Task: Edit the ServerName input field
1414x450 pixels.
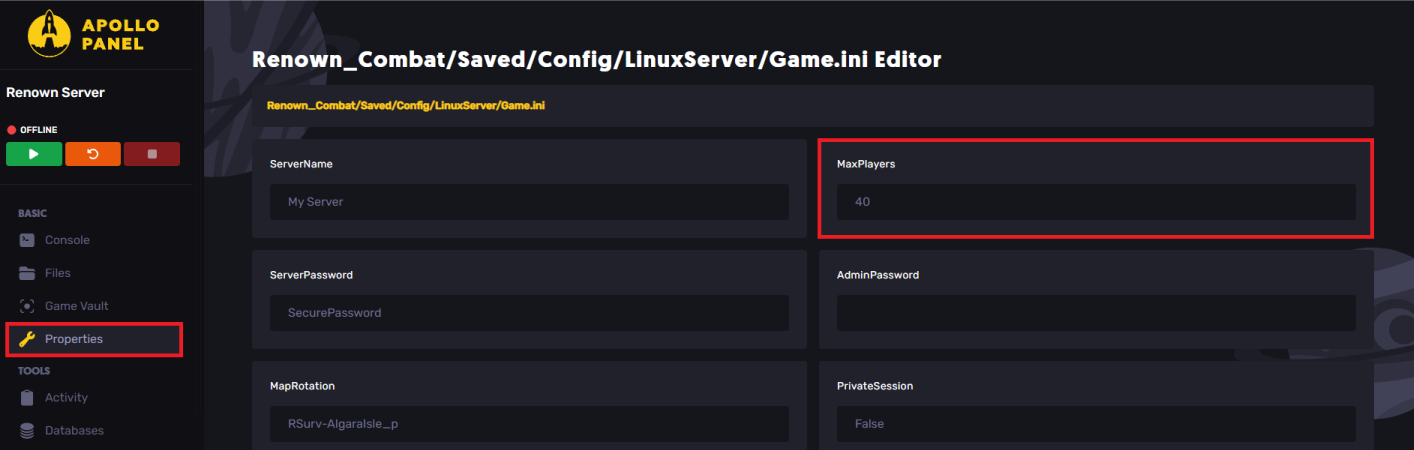Action: point(529,202)
